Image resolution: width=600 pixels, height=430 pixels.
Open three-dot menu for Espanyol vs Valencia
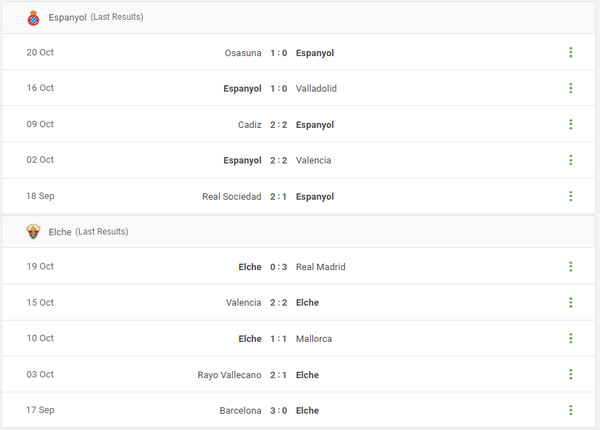[x=570, y=160]
